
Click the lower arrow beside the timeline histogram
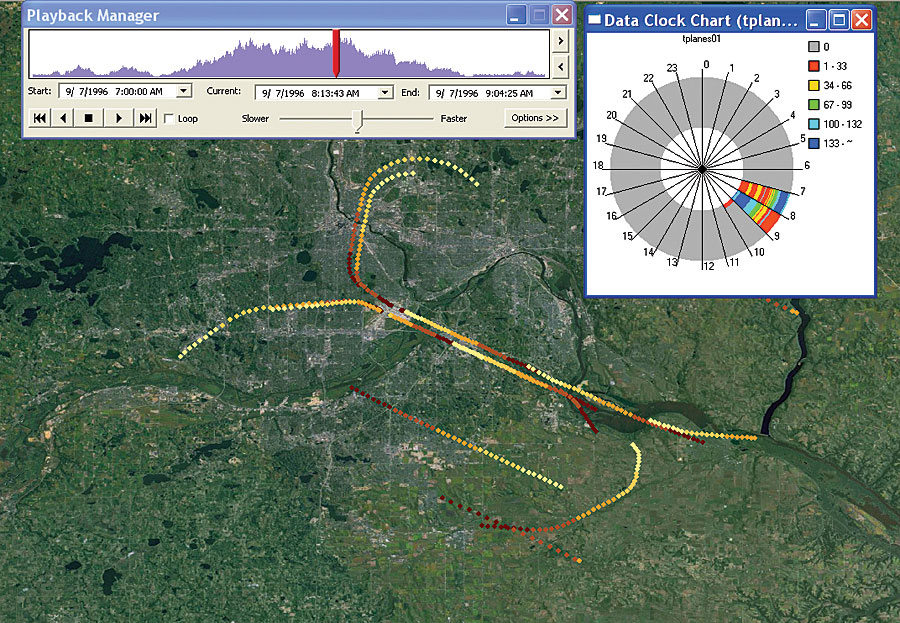560,66
